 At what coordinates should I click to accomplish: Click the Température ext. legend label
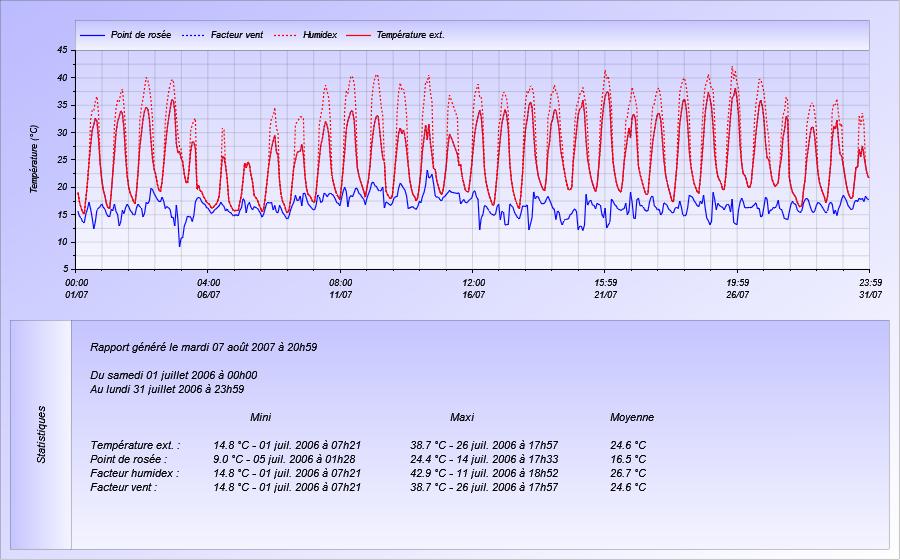pyautogui.click(x=410, y=35)
